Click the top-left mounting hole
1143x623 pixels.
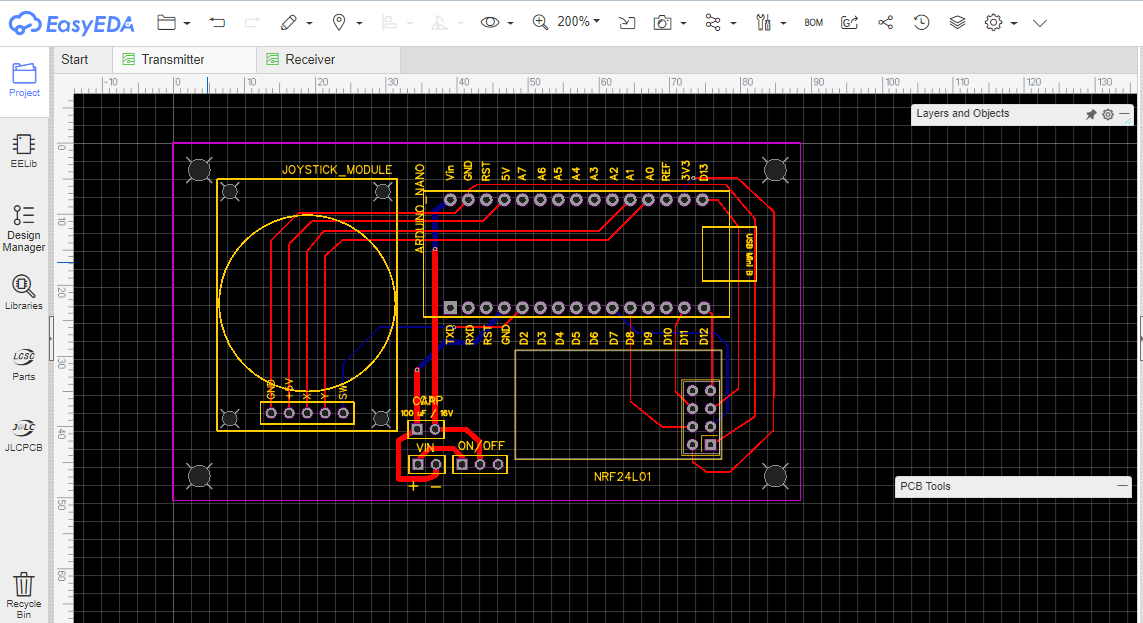pyautogui.click(x=200, y=170)
